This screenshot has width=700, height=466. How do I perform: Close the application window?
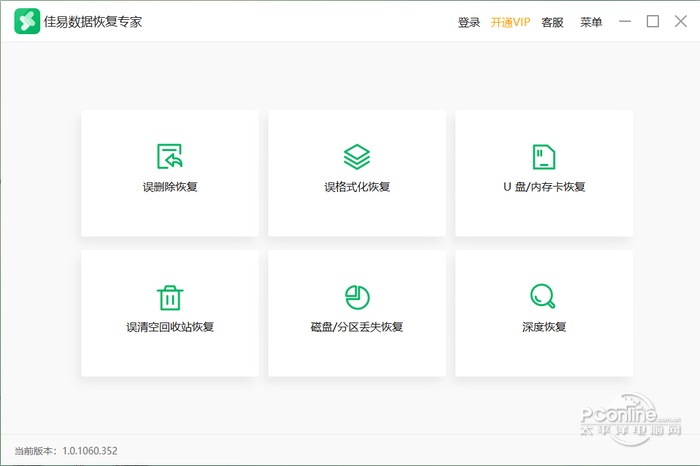click(x=681, y=21)
